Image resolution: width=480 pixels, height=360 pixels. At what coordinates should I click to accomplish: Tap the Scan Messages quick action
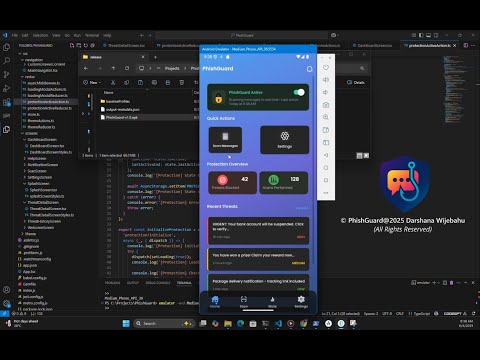click(225, 140)
